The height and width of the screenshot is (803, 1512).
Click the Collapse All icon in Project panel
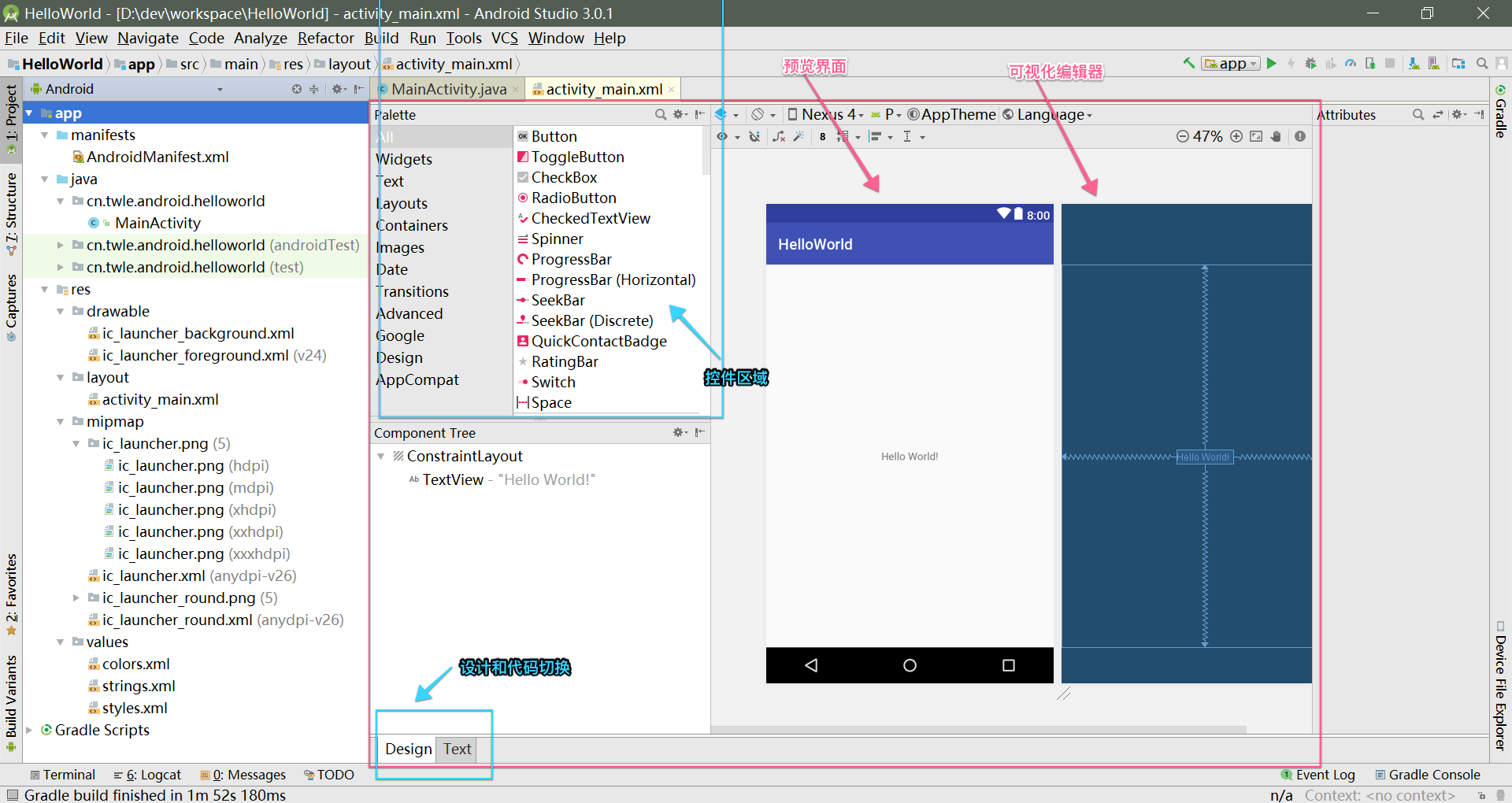[313, 89]
